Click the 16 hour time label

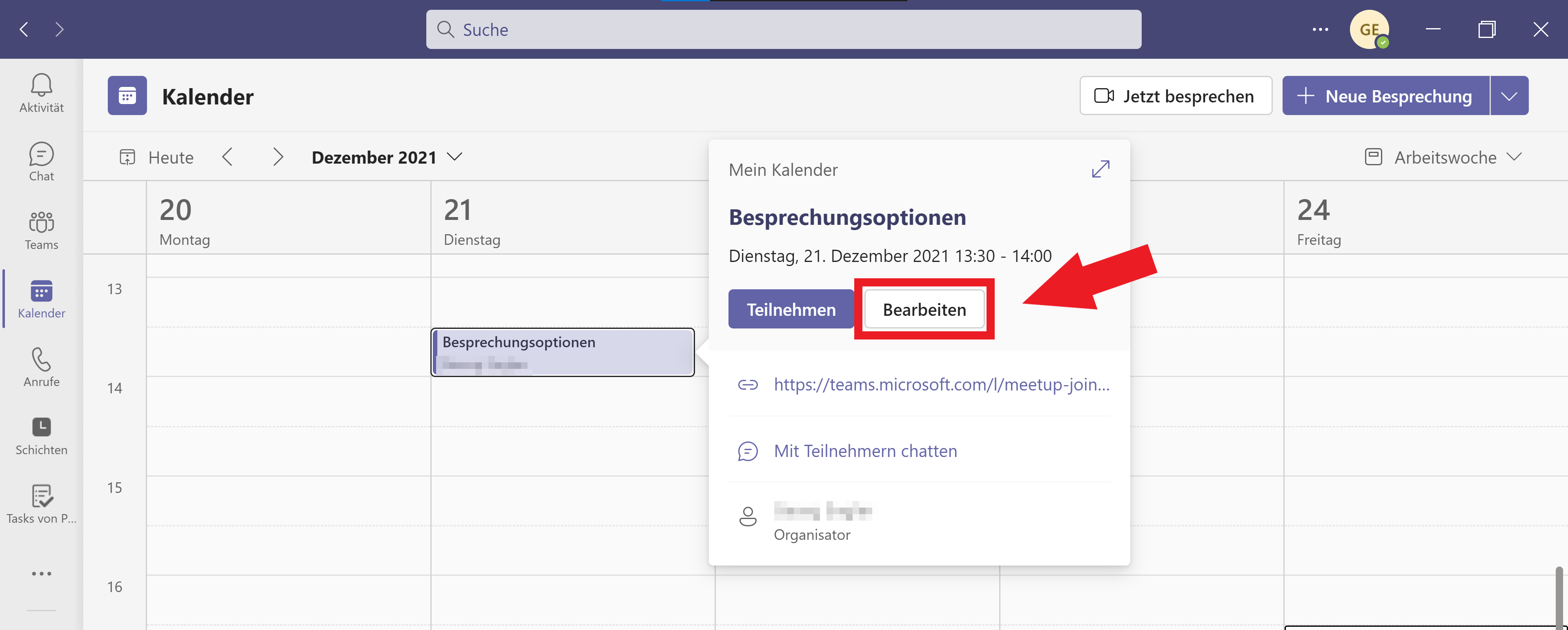(x=114, y=587)
